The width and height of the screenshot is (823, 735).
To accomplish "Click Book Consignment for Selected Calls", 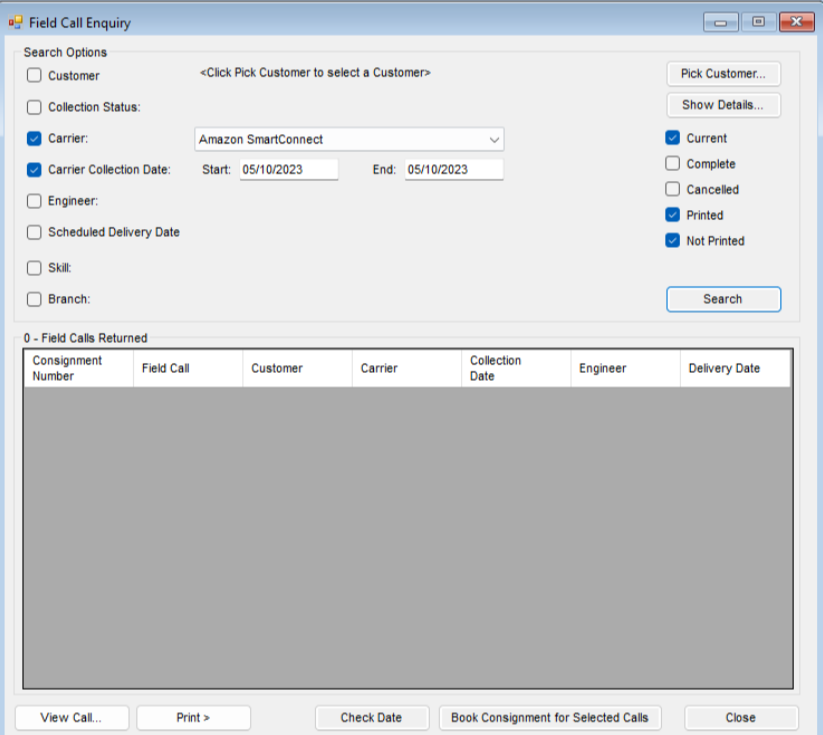I will pos(549,717).
